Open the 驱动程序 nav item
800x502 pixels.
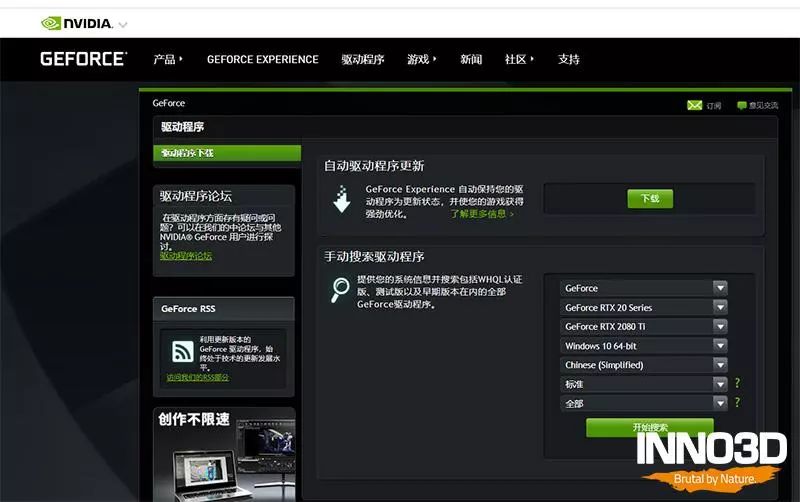point(363,59)
